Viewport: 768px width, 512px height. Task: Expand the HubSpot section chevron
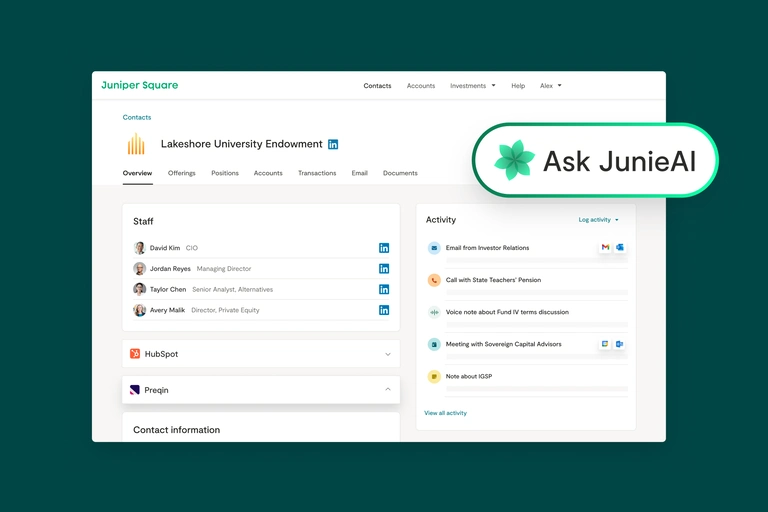(388, 354)
